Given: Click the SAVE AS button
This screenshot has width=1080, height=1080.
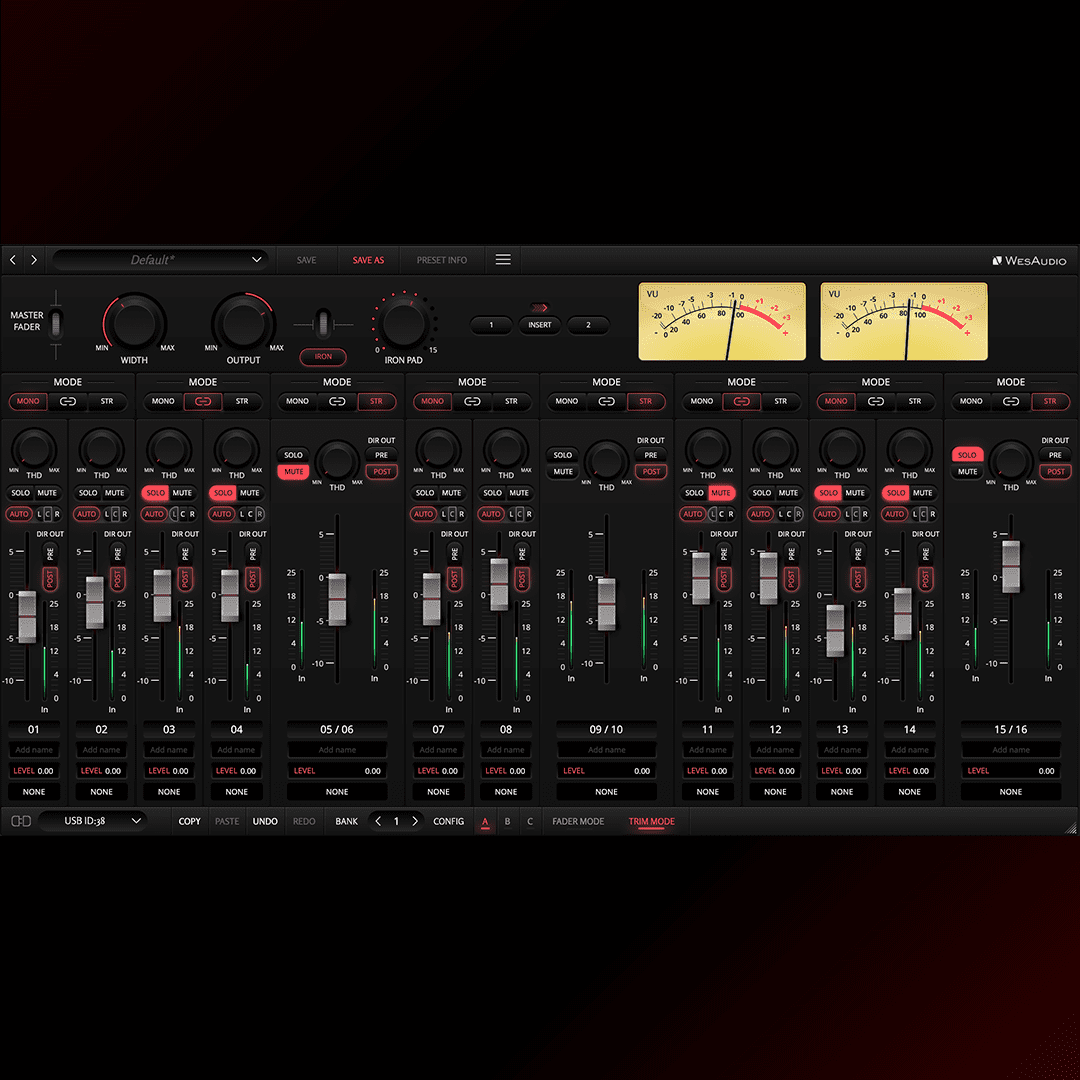Looking at the screenshot, I should 368,260.
